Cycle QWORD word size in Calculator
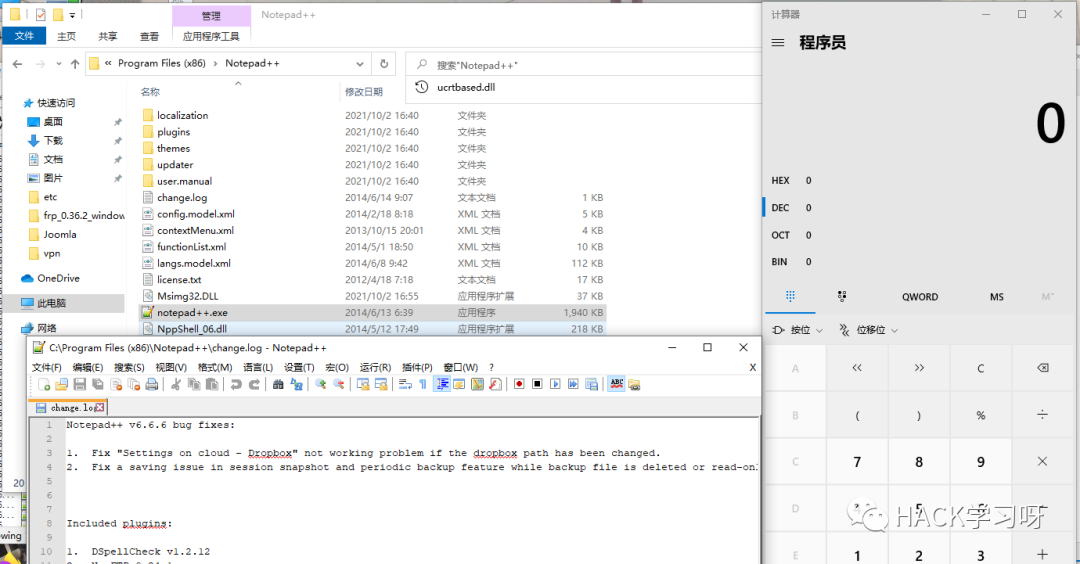This screenshot has height=564, width=1080. (920, 297)
